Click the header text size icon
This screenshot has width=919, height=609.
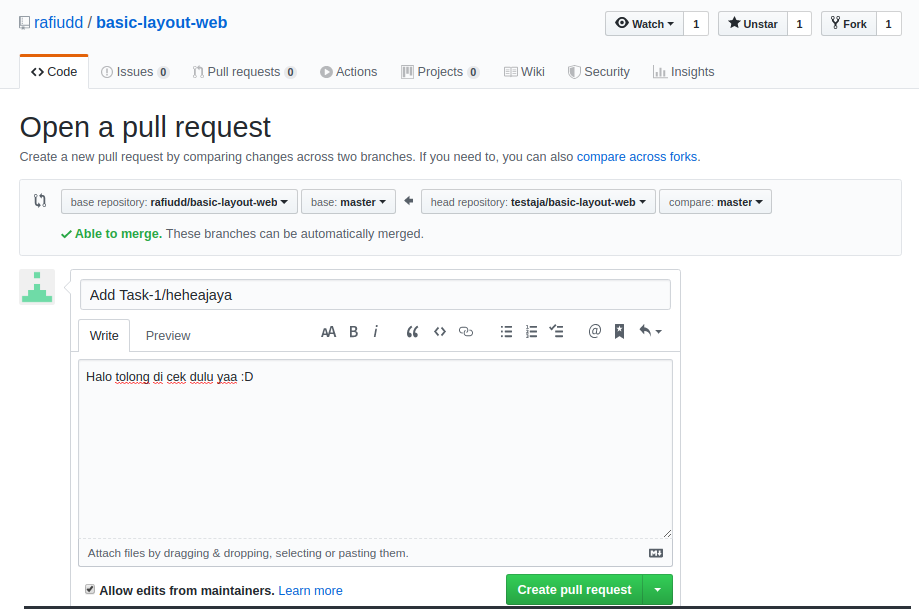coord(328,332)
